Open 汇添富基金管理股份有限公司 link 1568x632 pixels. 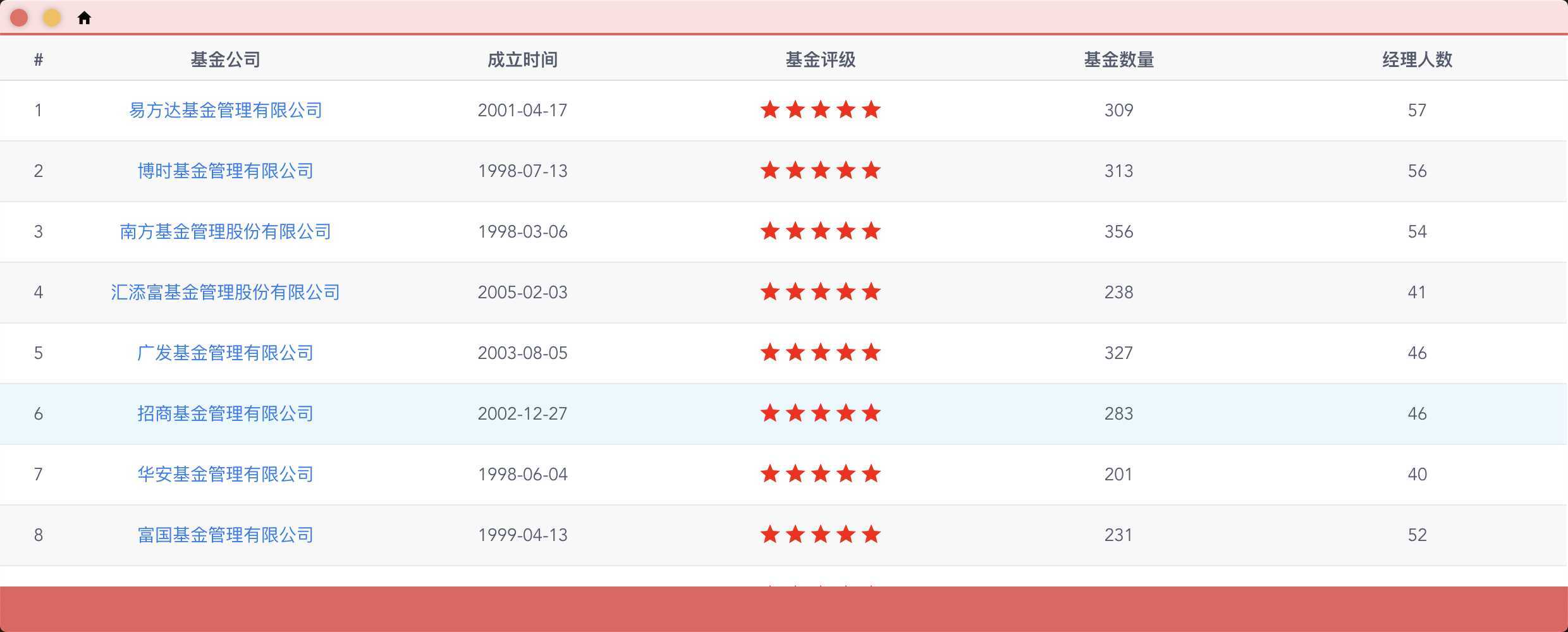coord(226,292)
